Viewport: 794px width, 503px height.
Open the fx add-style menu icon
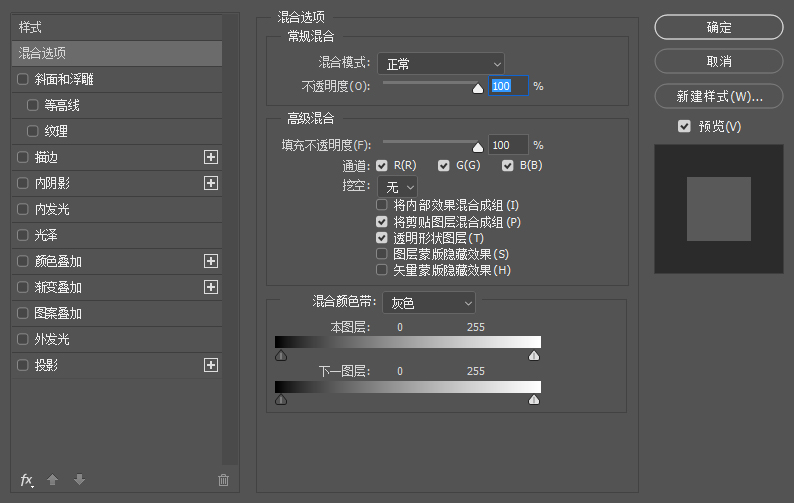(26, 480)
